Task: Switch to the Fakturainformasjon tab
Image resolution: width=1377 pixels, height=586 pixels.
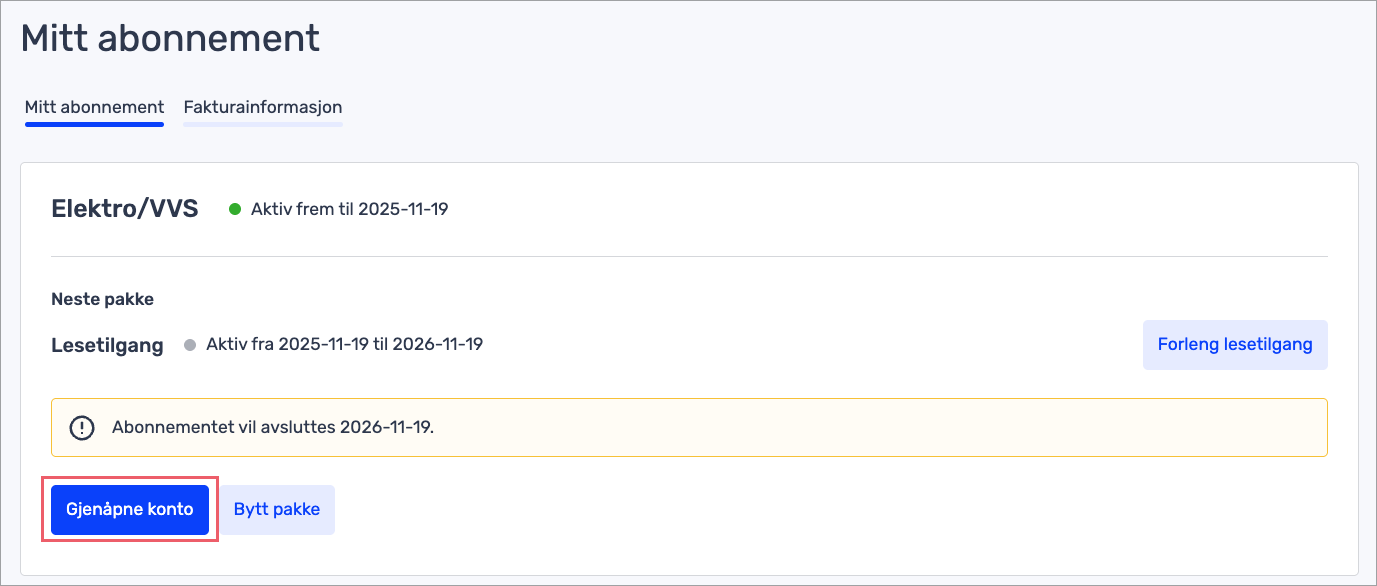Action: 263,107
